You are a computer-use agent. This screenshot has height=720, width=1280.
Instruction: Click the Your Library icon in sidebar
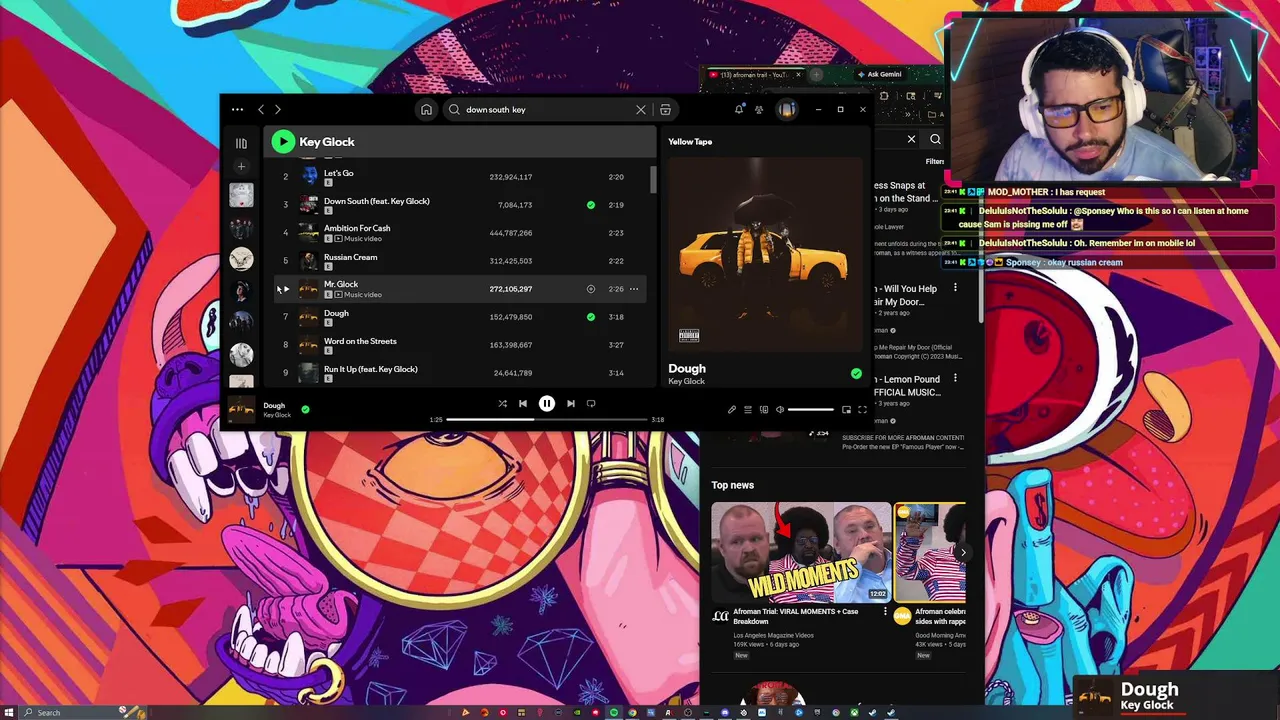point(241,143)
